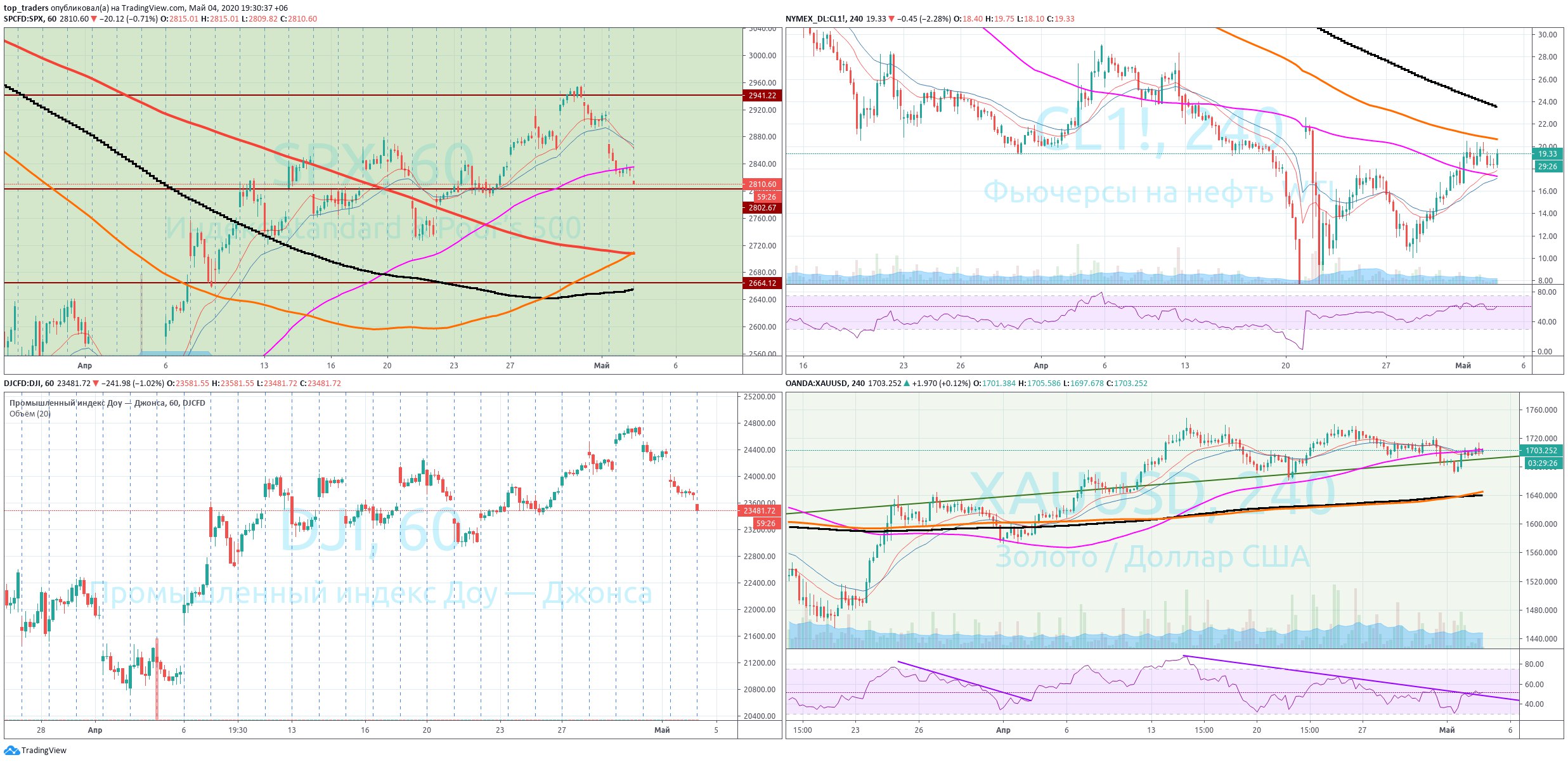Click the 2664.12 support price label

[762, 283]
